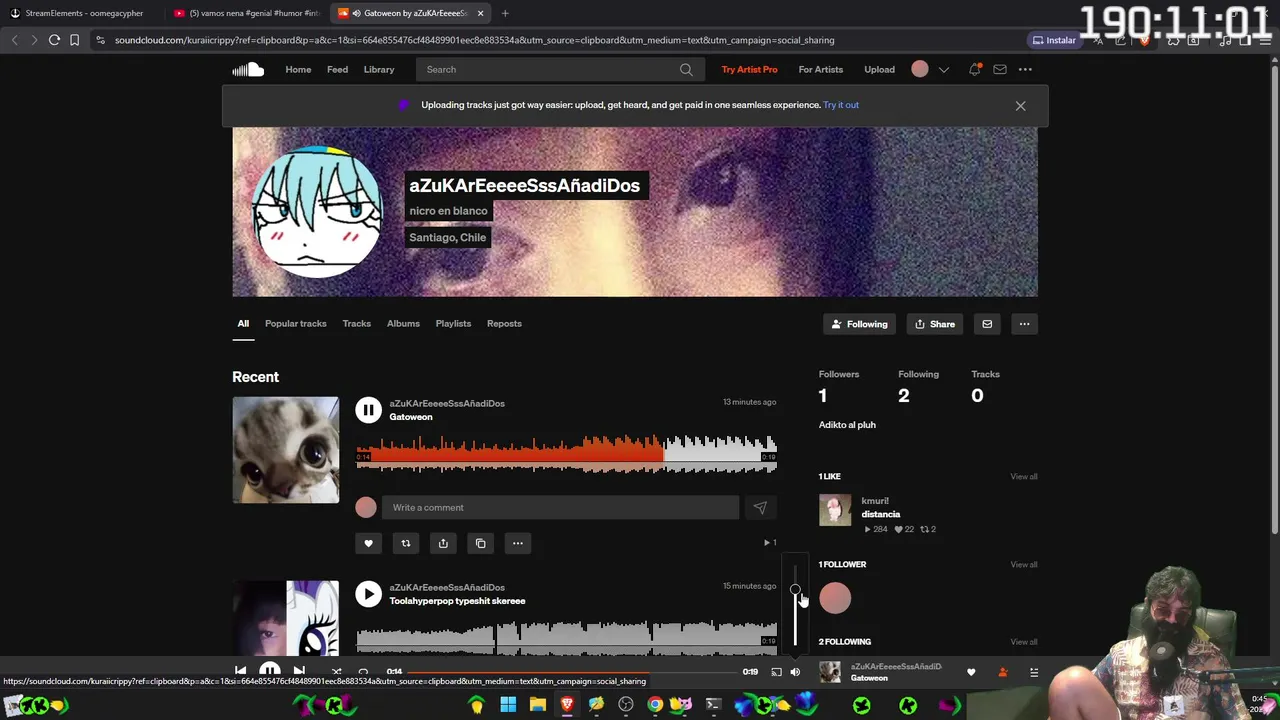Open the notifications bell
Viewport: 1280px width, 720px height.
tap(975, 69)
